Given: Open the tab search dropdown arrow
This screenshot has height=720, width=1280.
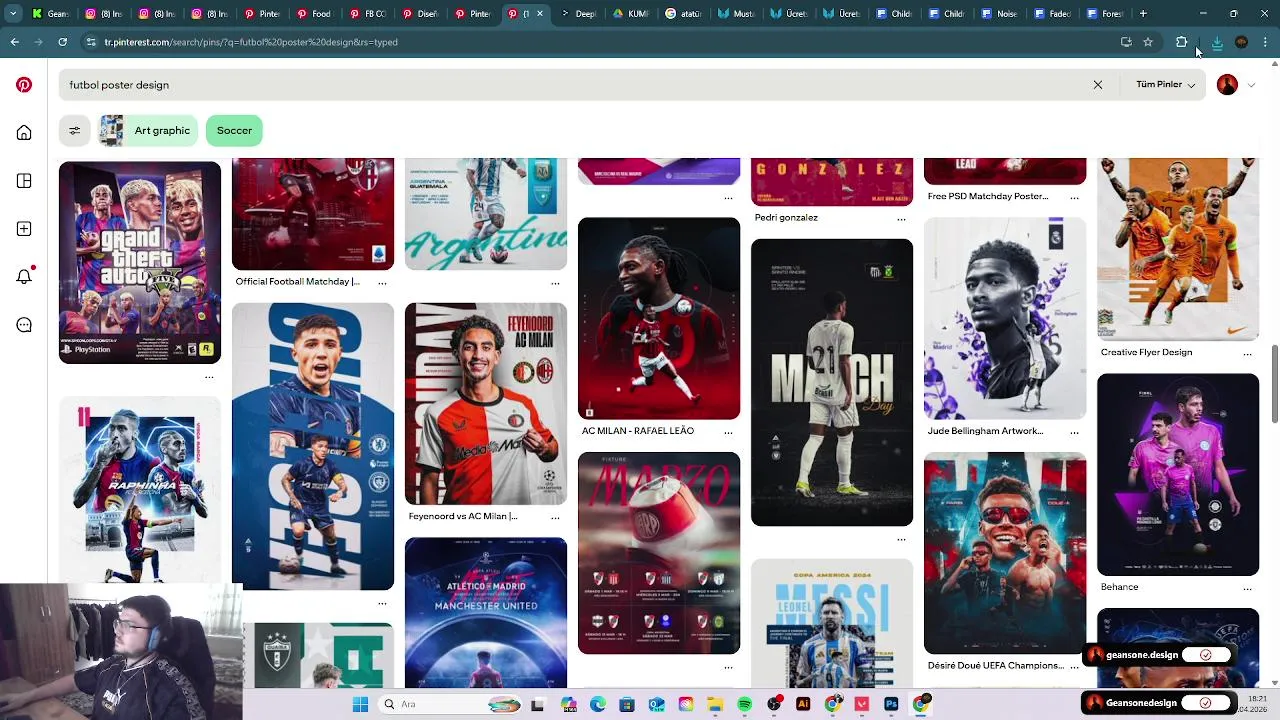Looking at the screenshot, I should coord(13,14).
